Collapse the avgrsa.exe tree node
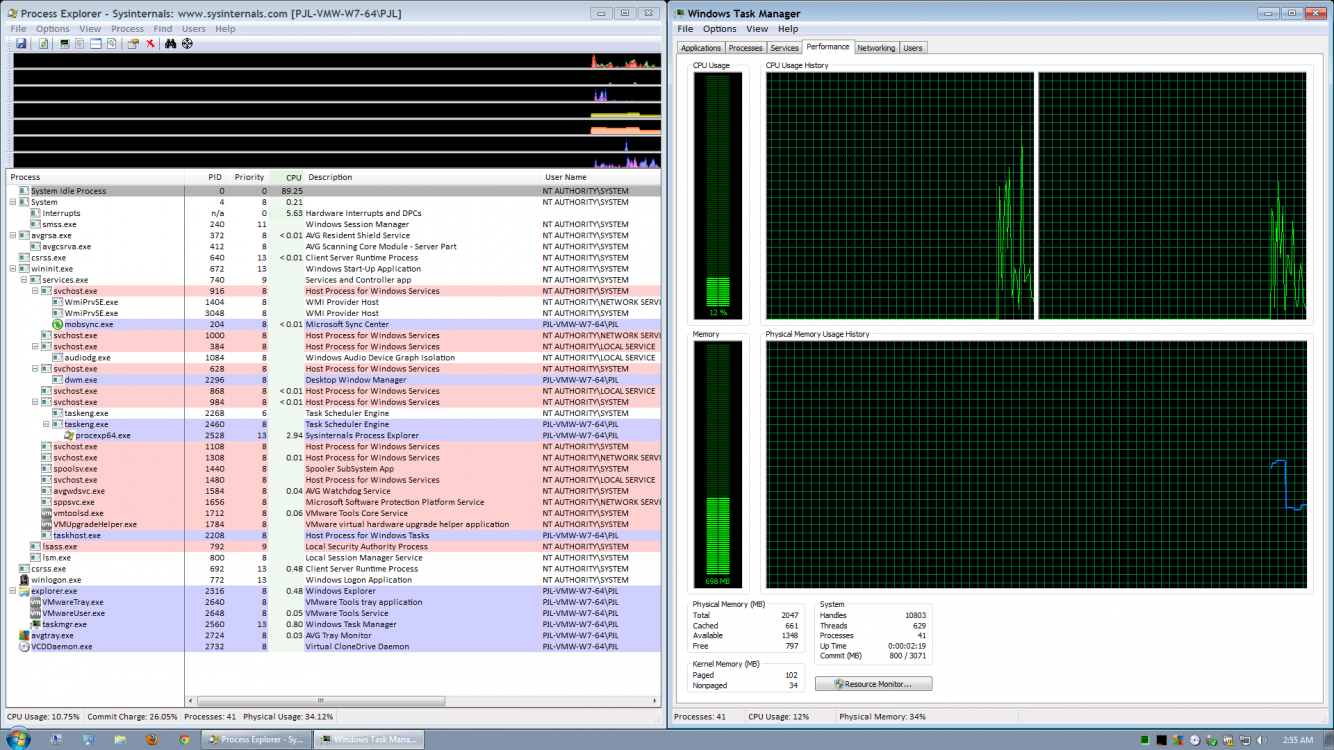The width and height of the screenshot is (1334, 750). tap(13, 235)
